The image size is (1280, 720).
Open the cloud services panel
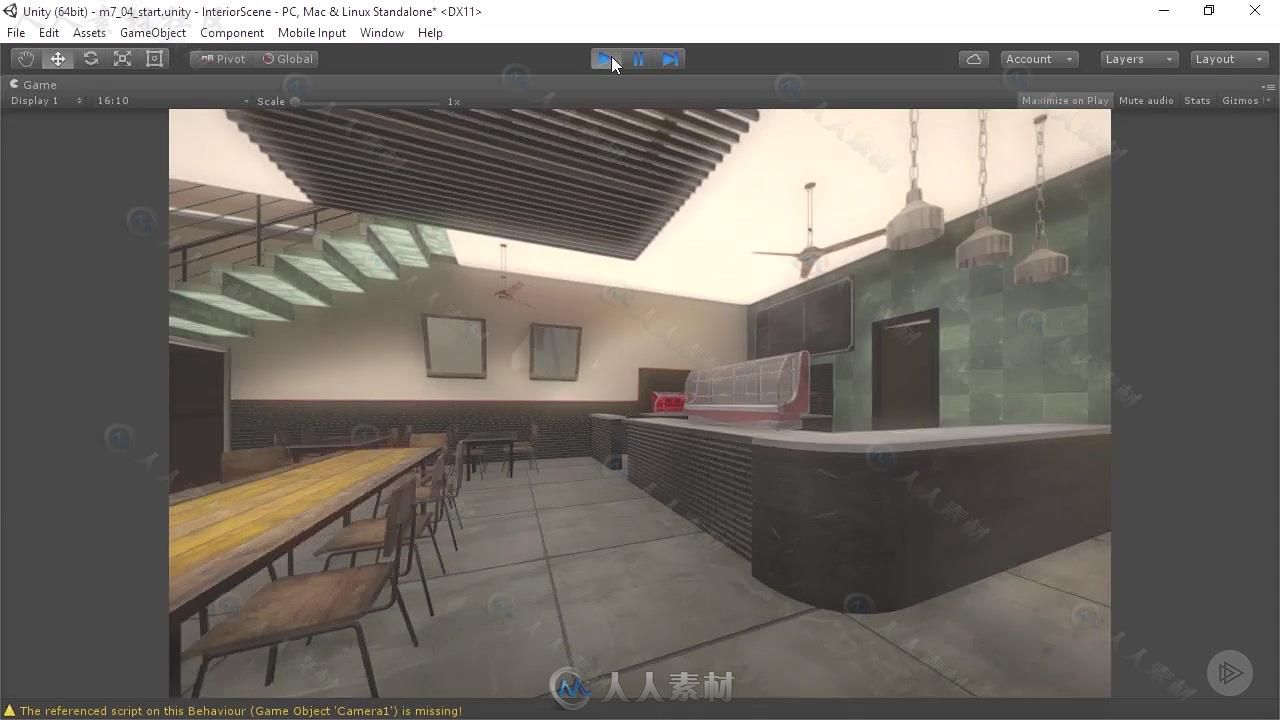click(973, 59)
